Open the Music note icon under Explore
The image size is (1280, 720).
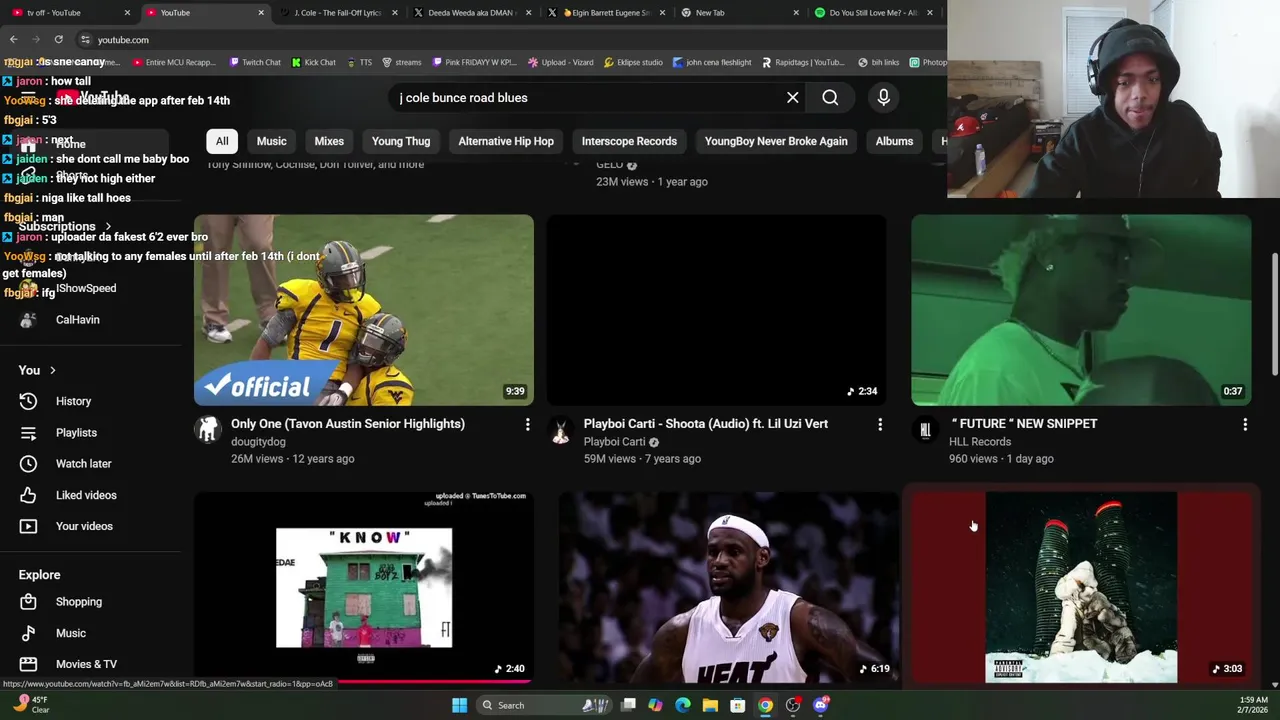(x=28, y=633)
